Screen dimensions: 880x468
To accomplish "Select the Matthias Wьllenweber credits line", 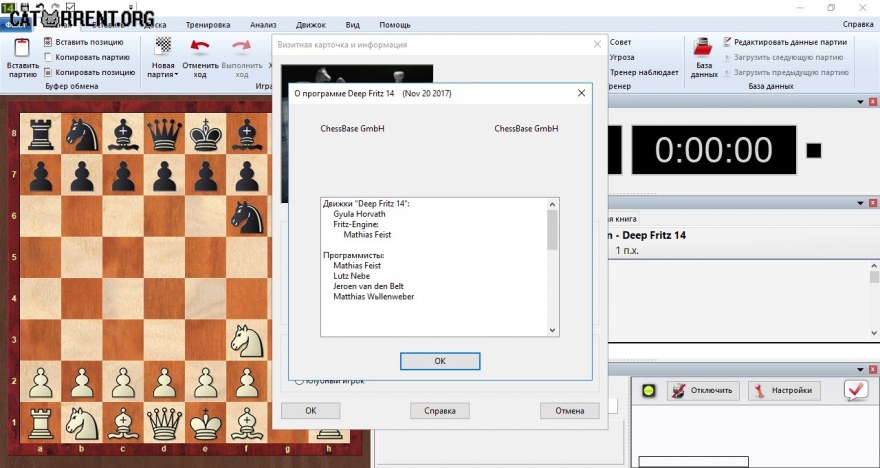I will point(374,296).
